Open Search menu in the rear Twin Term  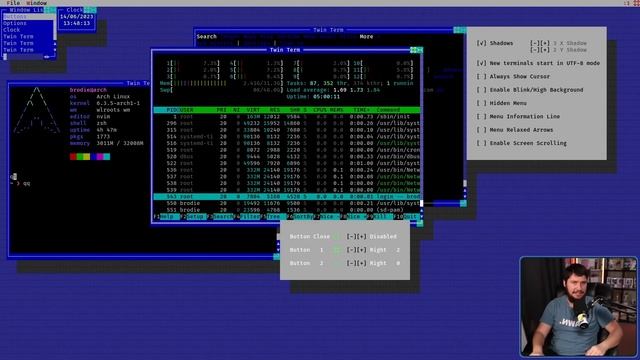click(x=207, y=36)
